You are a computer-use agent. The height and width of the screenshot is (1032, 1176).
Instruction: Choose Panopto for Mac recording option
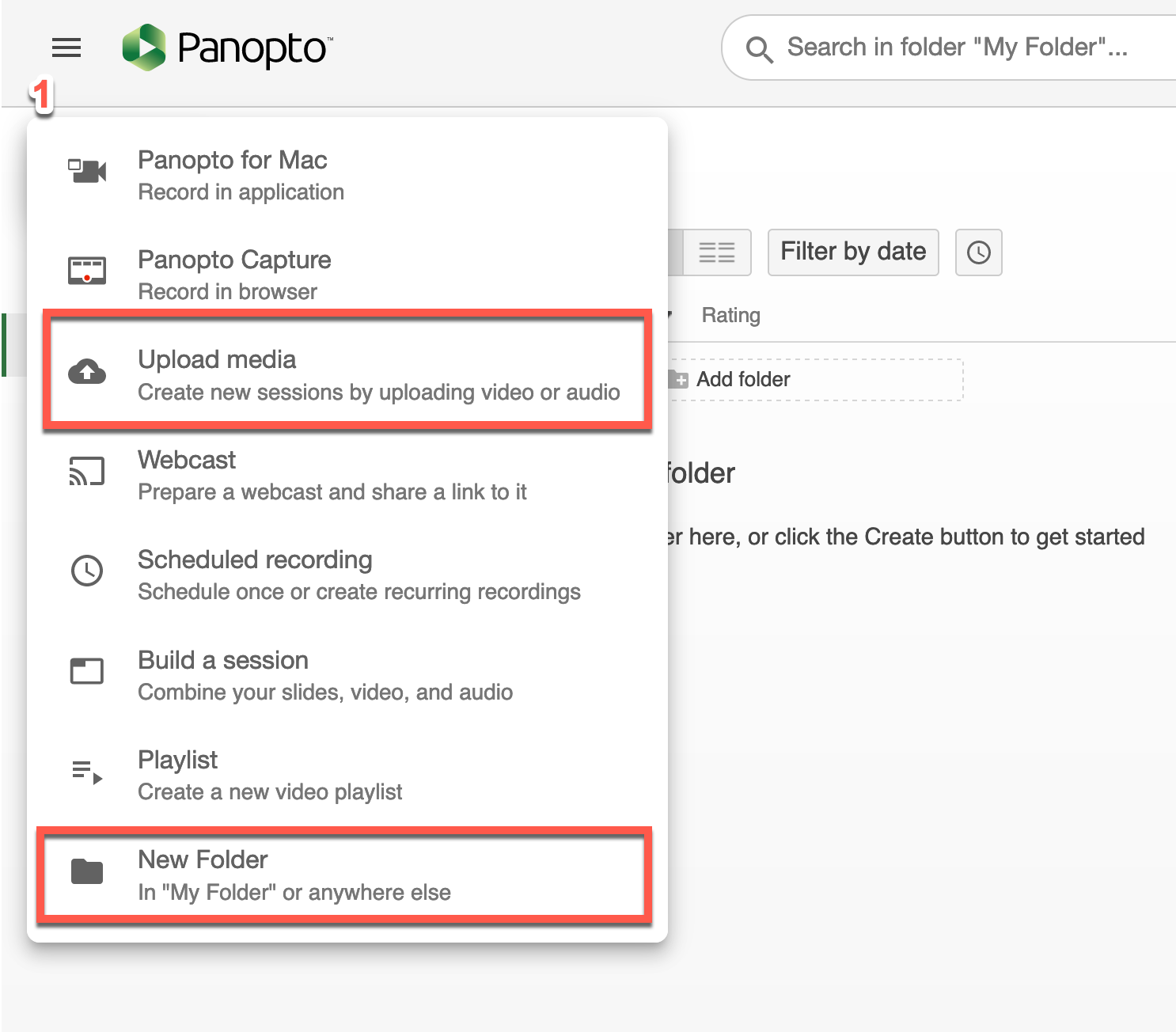click(347, 175)
